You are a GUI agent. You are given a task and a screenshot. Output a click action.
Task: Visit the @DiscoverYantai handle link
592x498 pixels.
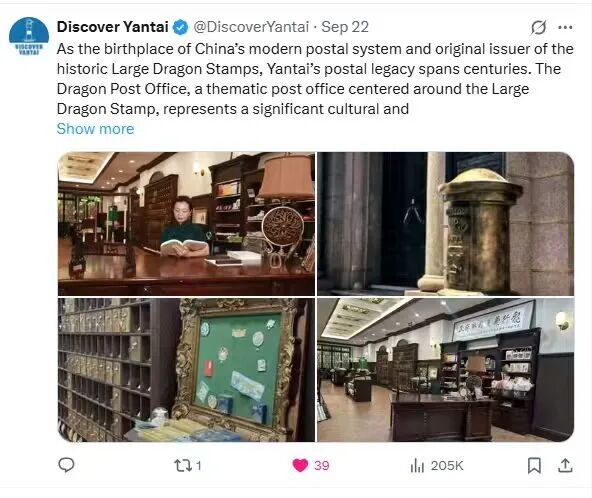pyautogui.click(x=251, y=27)
